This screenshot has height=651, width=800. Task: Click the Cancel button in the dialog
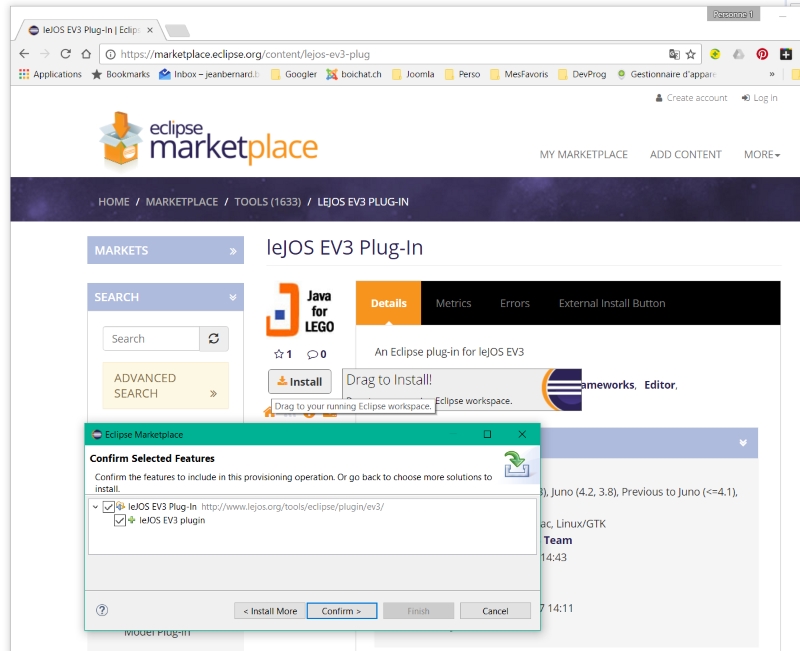(495, 611)
